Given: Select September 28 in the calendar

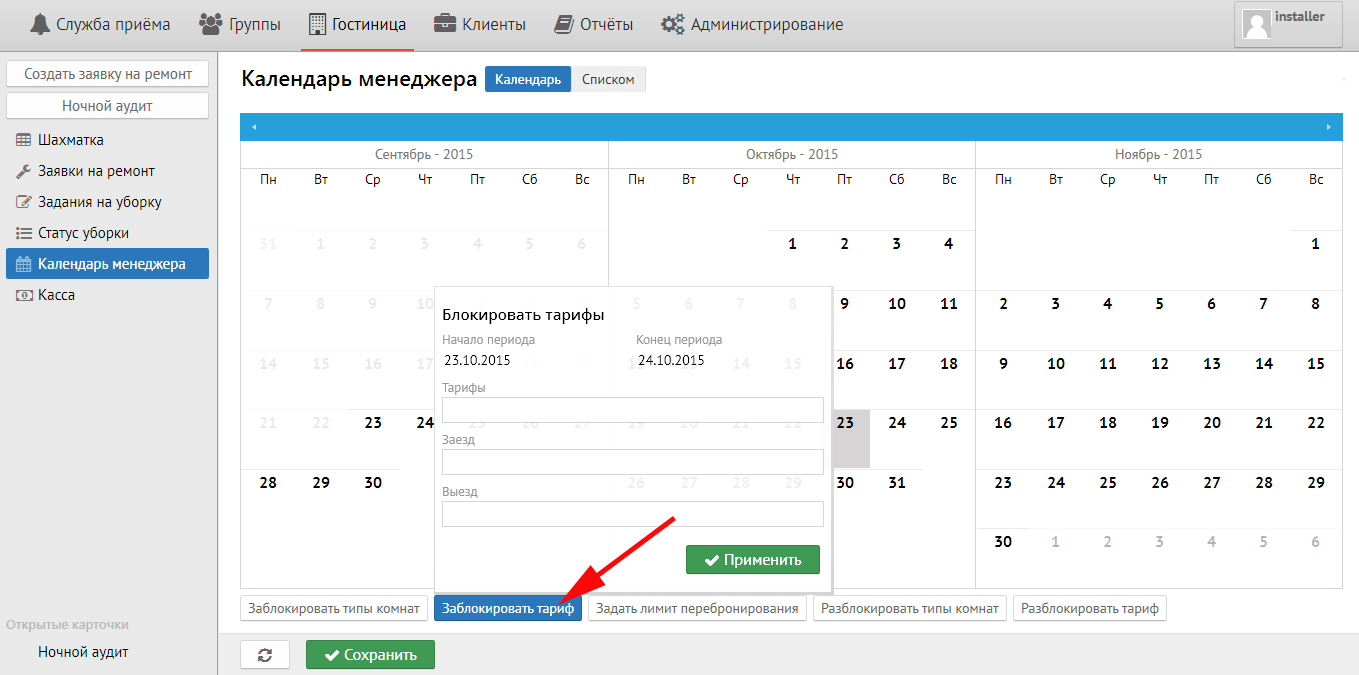Looking at the screenshot, I should 268,483.
